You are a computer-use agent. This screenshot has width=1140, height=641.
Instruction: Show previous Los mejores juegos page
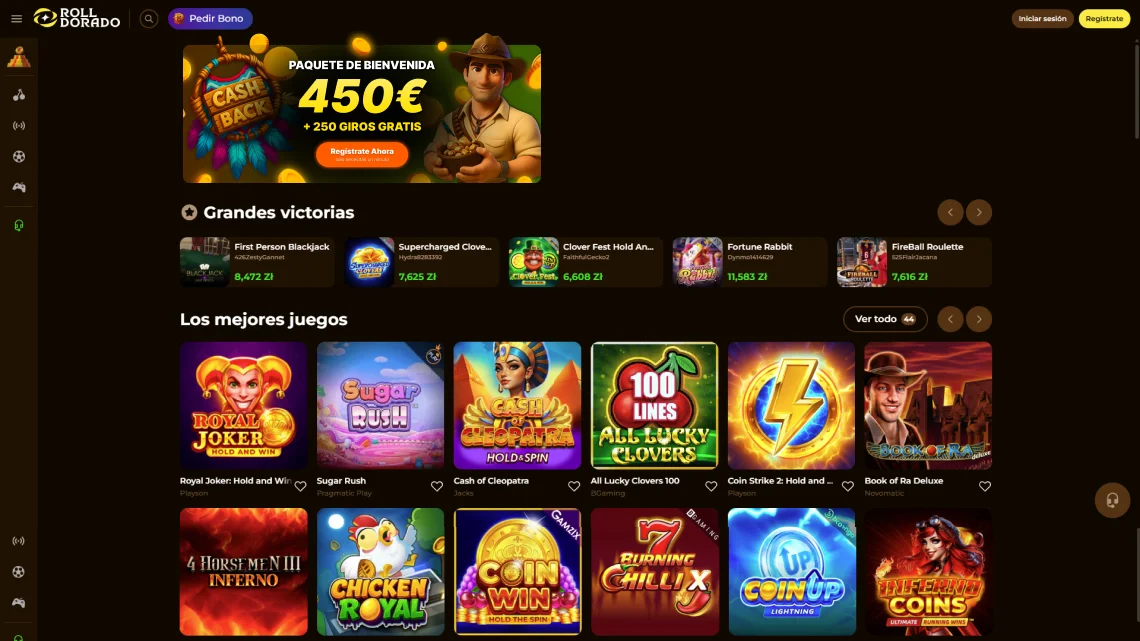coord(950,319)
